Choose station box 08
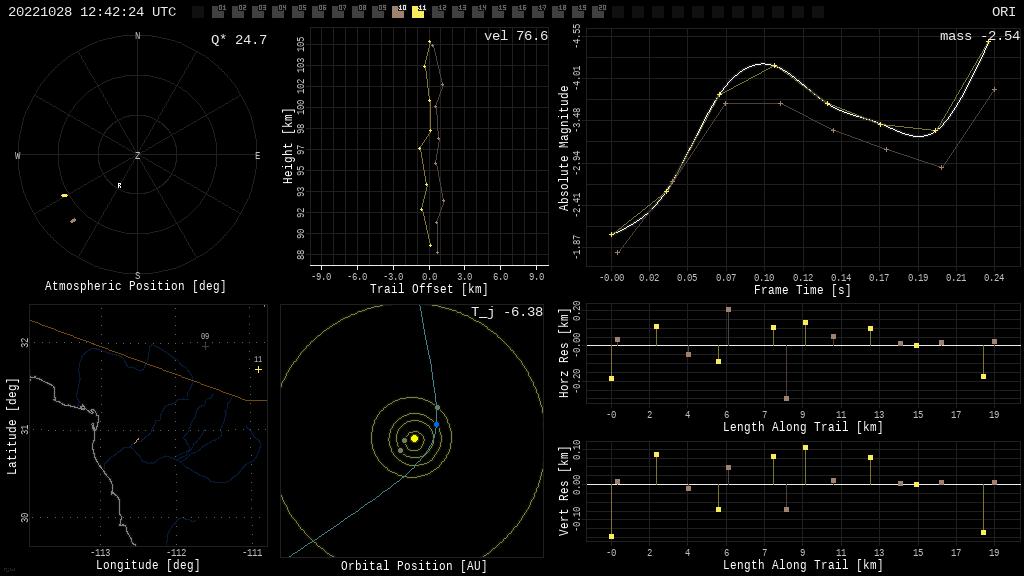 tap(358, 12)
